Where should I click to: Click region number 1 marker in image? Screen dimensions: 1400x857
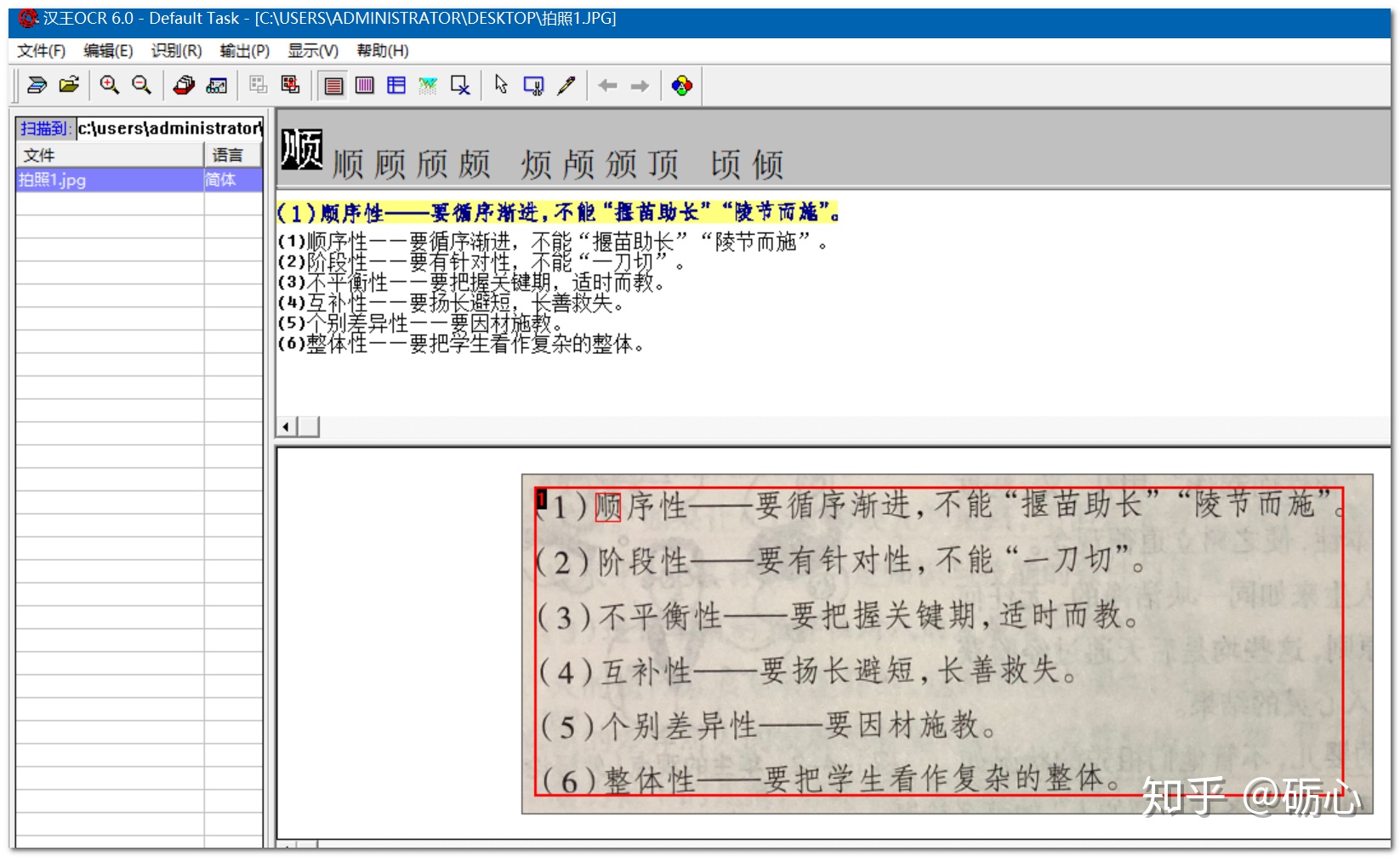pyautogui.click(x=541, y=499)
